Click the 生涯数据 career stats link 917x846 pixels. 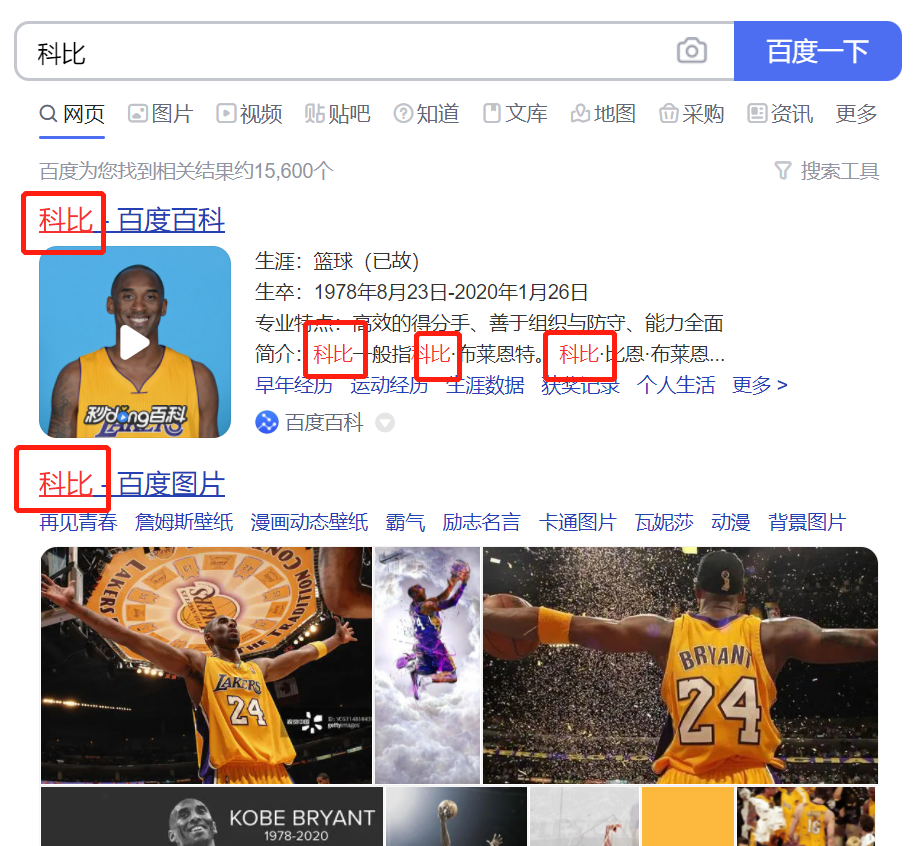point(486,385)
